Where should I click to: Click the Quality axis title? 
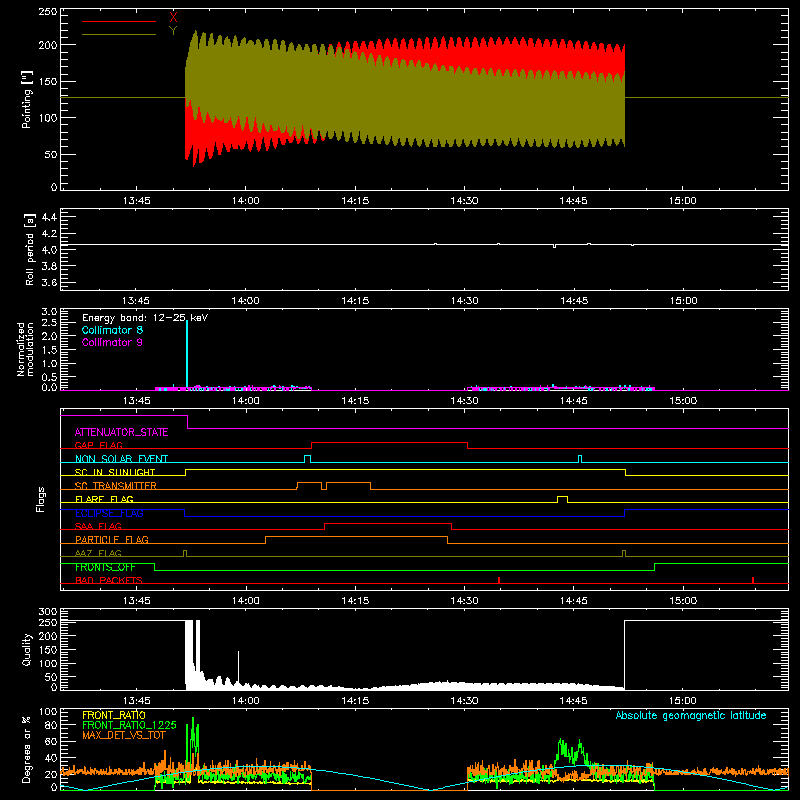[27, 649]
